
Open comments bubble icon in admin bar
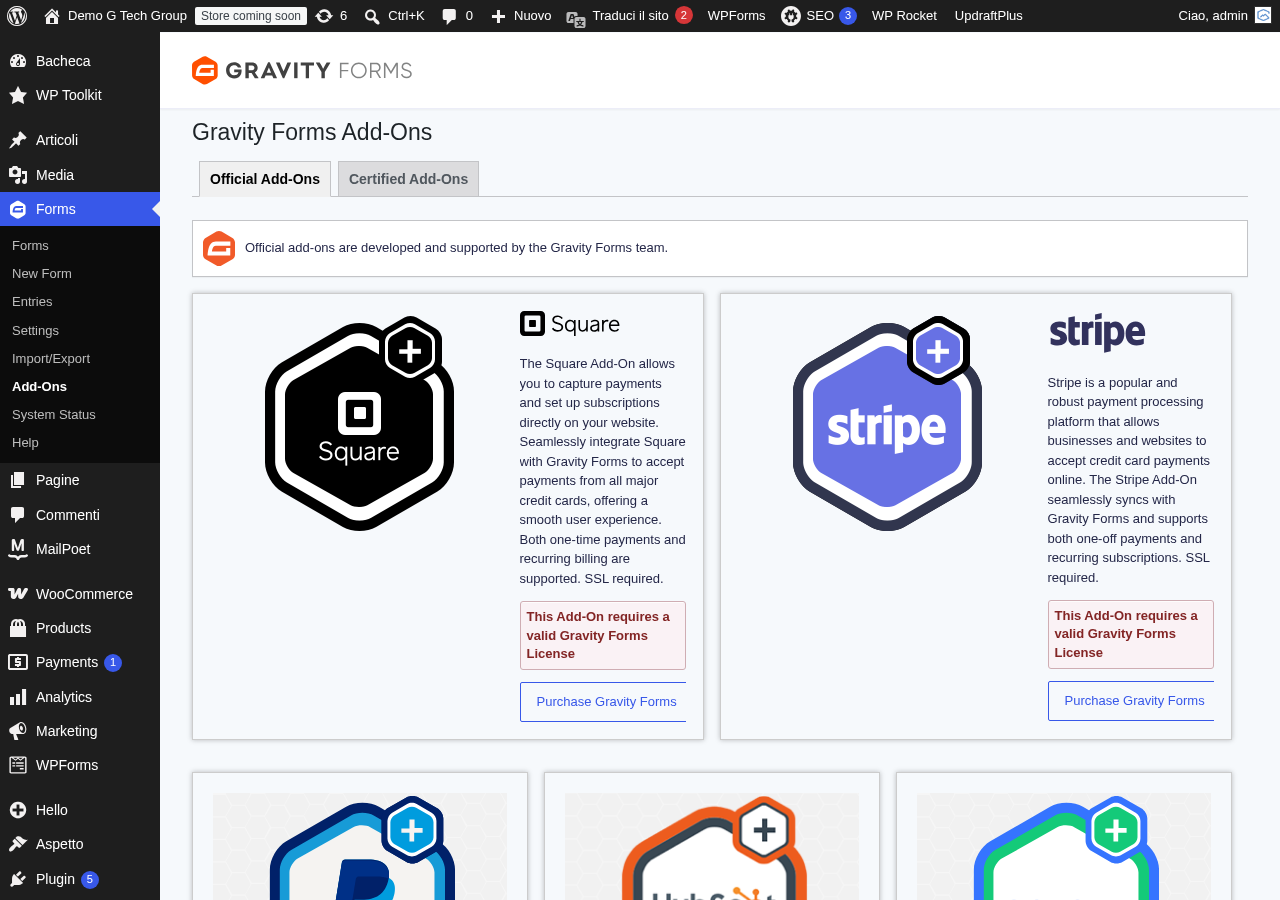tap(449, 16)
